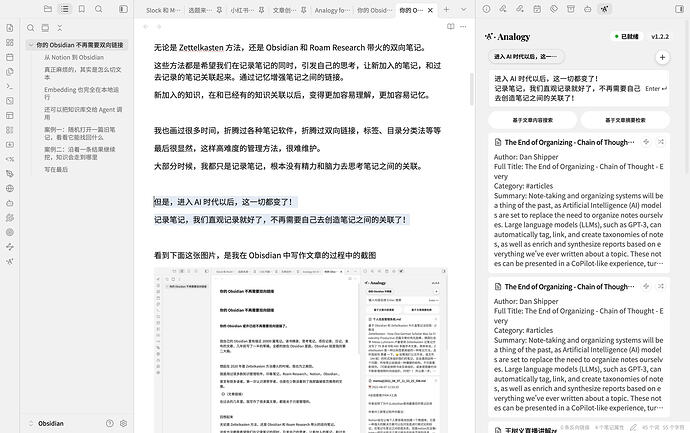Open second 'The End of Organizing' result title
The height and width of the screenshot is (433, 690).
coord(569,286)
